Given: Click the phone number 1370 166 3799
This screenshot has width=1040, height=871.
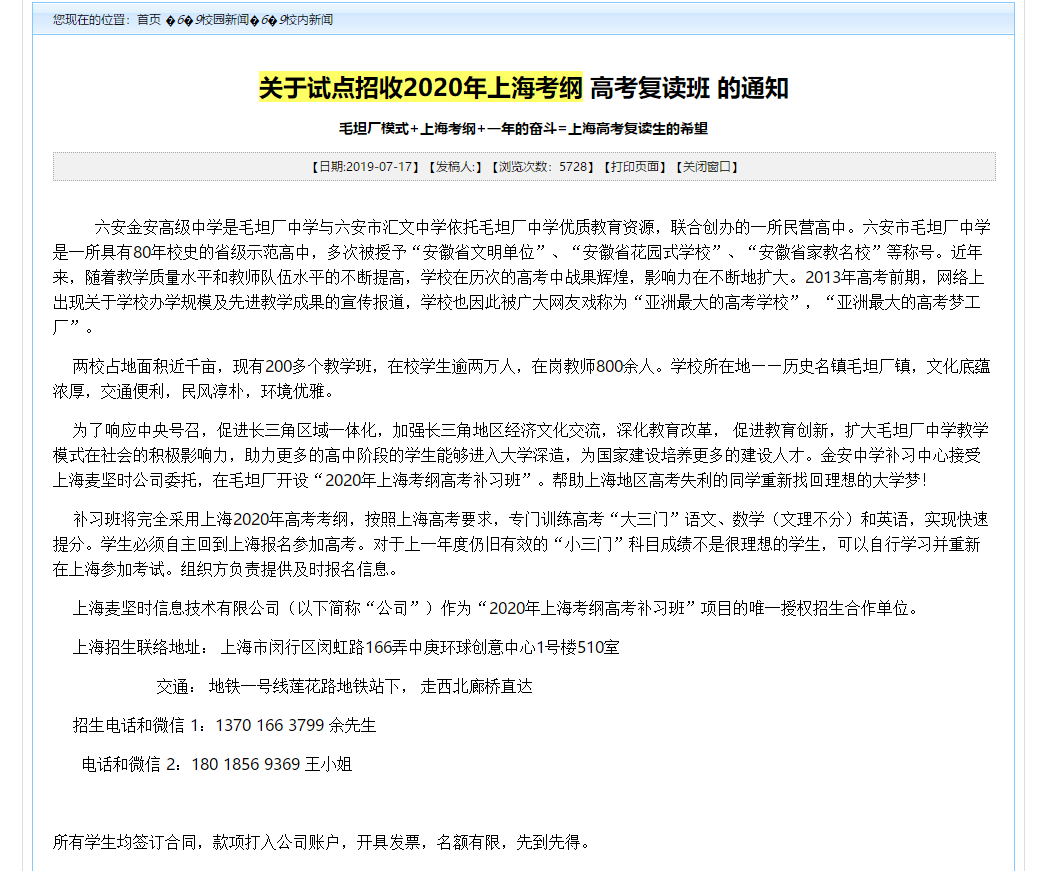Looking at the screenshot, I should click(269, 725).
